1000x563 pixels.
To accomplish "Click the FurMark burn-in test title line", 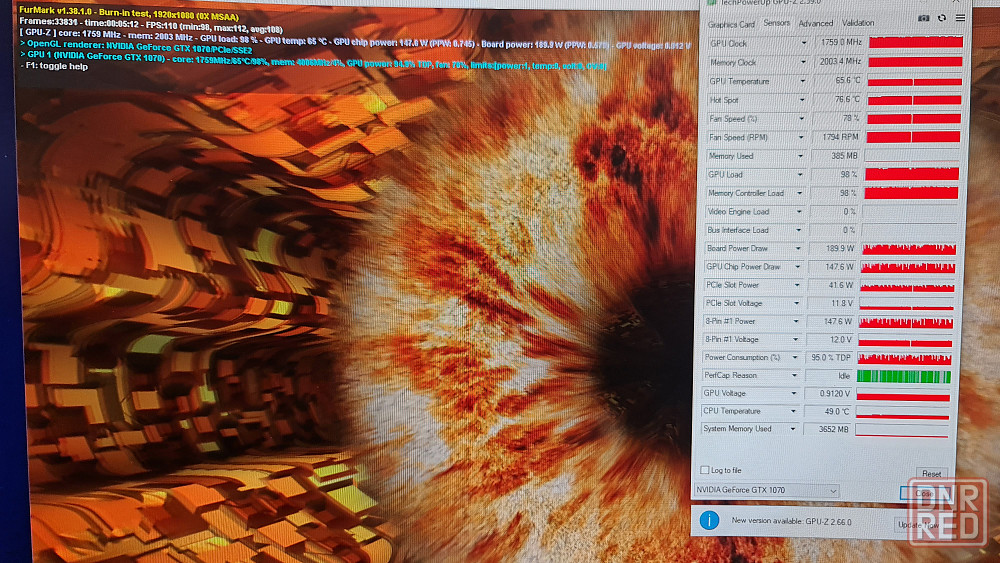I will (129, 13).
